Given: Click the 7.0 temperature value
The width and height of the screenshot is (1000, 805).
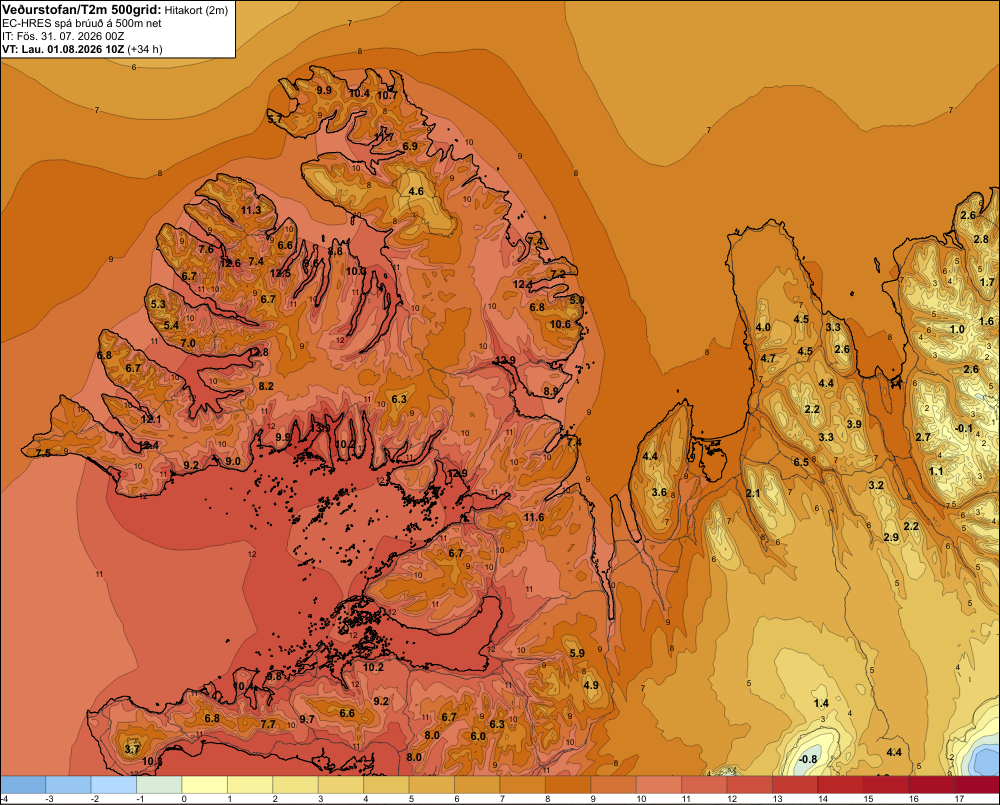Looking at the screenshot, I should (x=188, y=343).
